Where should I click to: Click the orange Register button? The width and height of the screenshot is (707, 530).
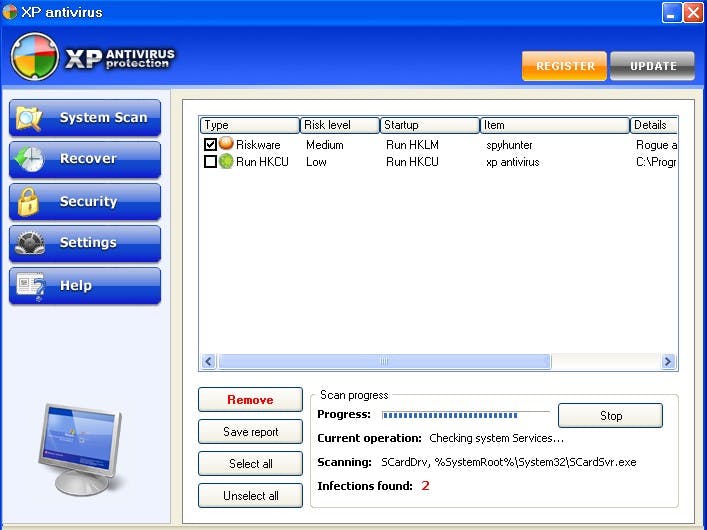tap(564, 66)
